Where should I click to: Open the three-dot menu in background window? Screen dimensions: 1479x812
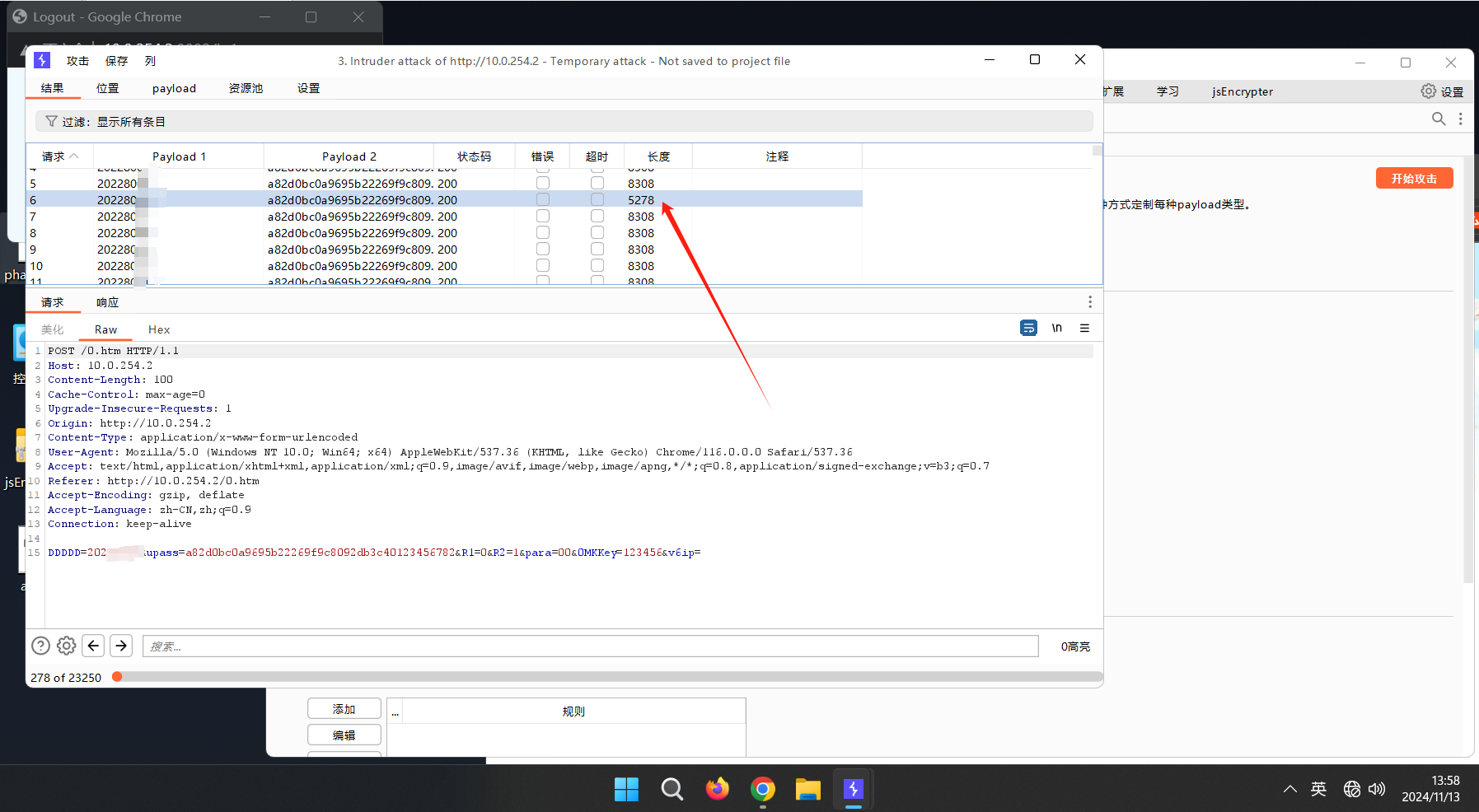1461,119
